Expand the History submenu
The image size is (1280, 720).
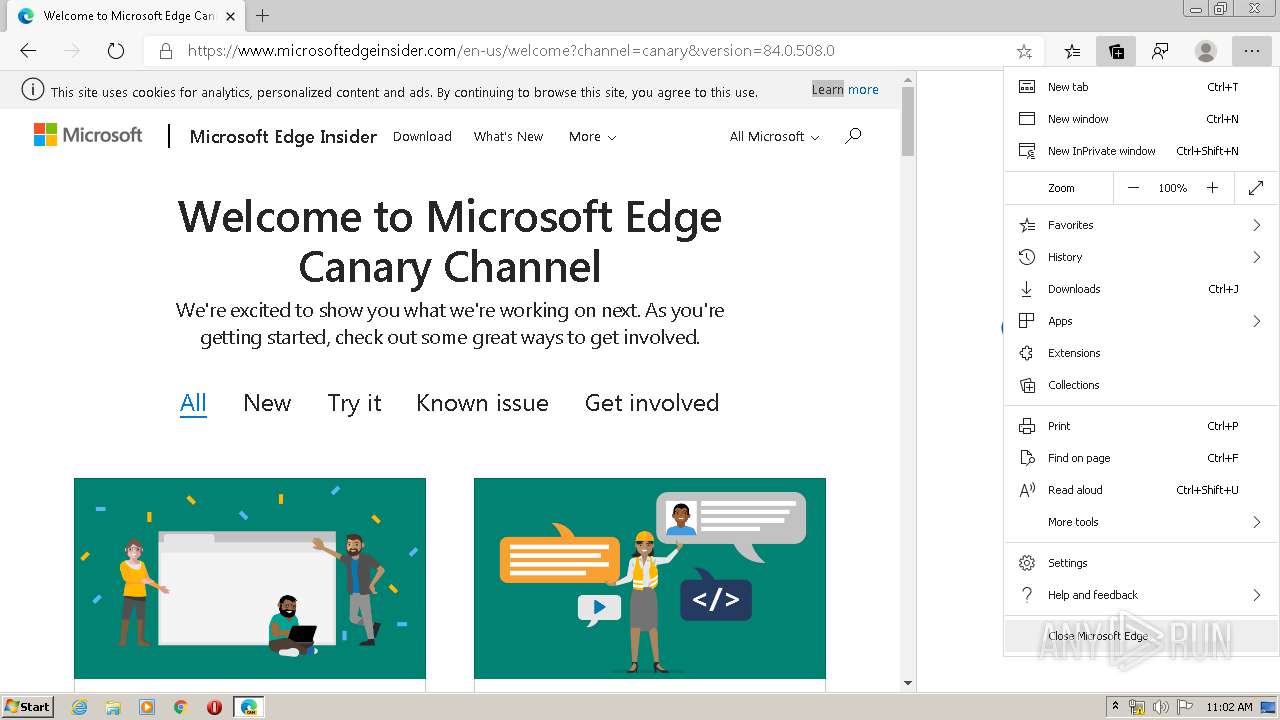1142,257
